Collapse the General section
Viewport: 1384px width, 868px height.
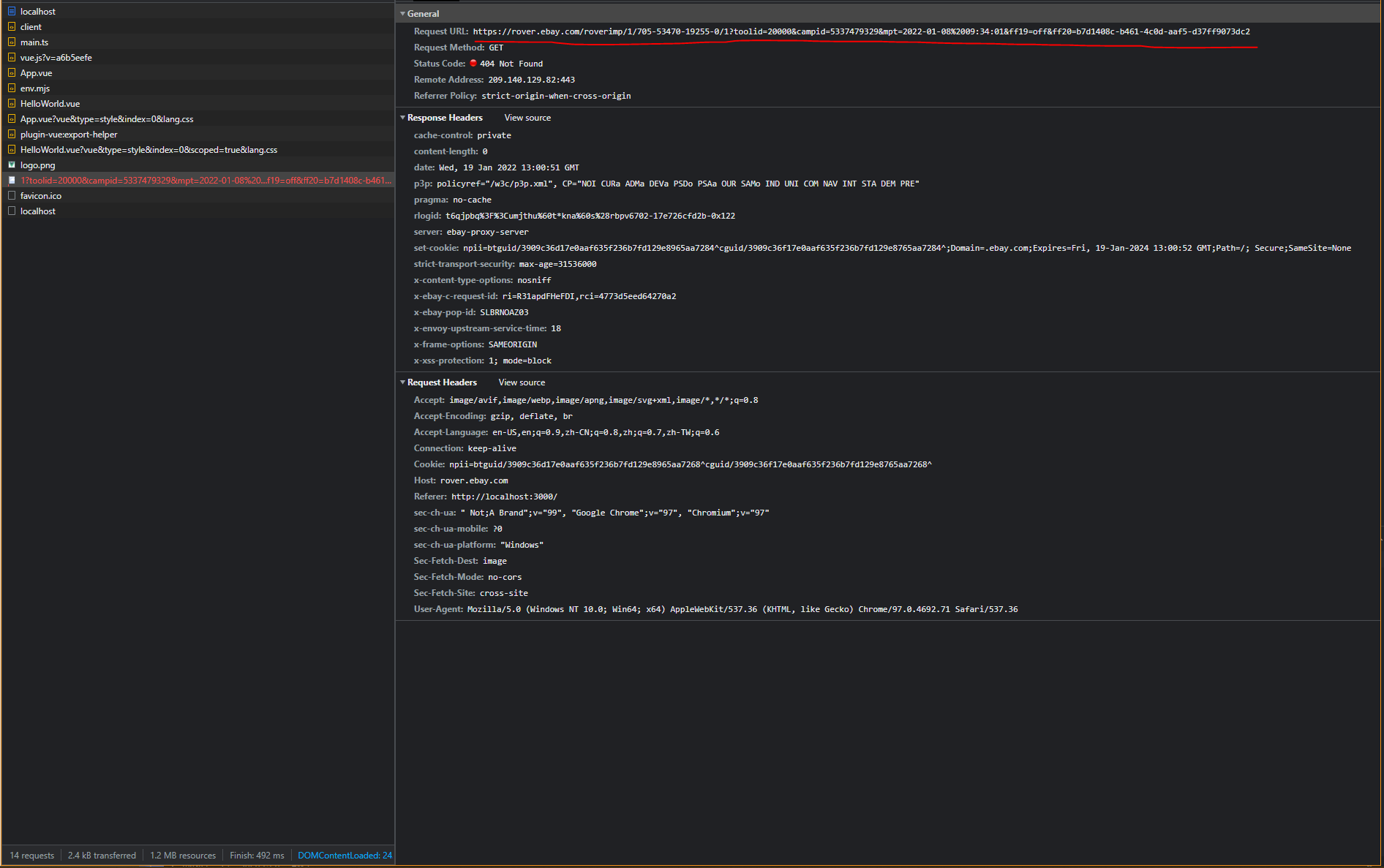tap(403, 13)
